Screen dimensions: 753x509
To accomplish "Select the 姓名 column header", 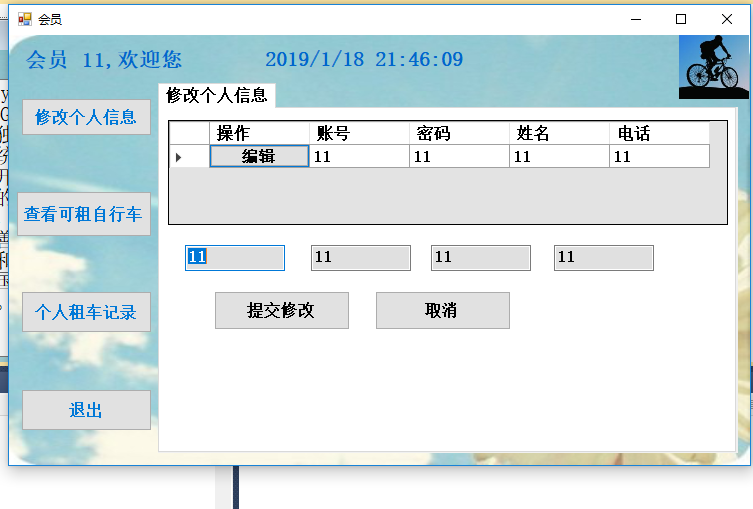I will tap(559, 133).
